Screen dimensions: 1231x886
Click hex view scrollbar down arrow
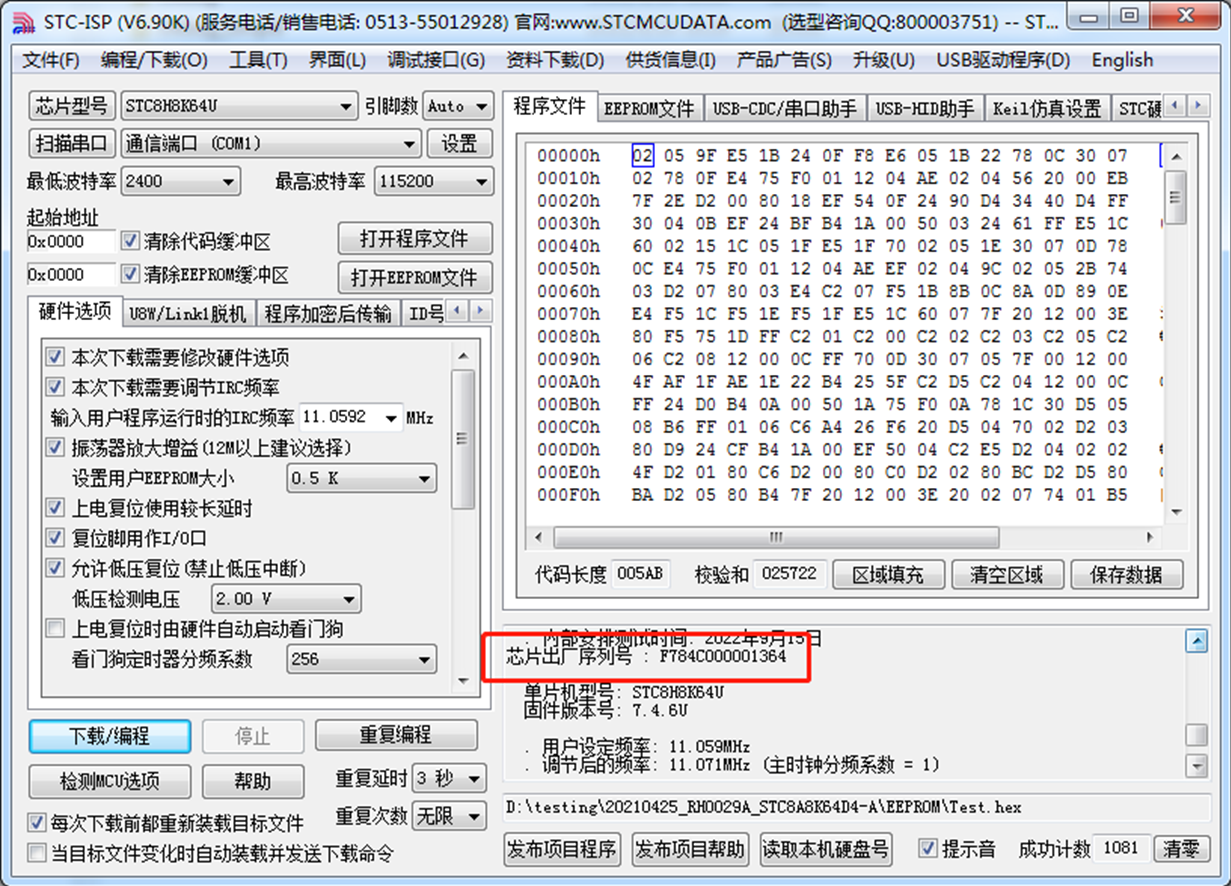[x=1176, y=511]
